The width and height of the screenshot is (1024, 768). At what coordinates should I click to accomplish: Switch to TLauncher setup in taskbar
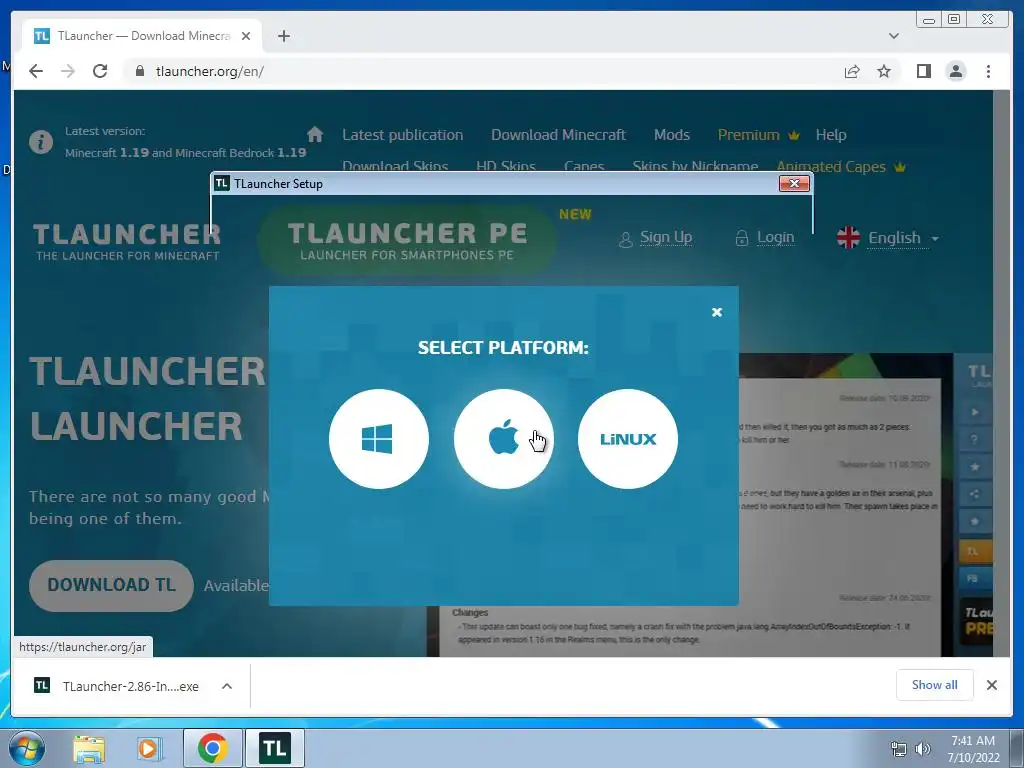pos(275,748)
